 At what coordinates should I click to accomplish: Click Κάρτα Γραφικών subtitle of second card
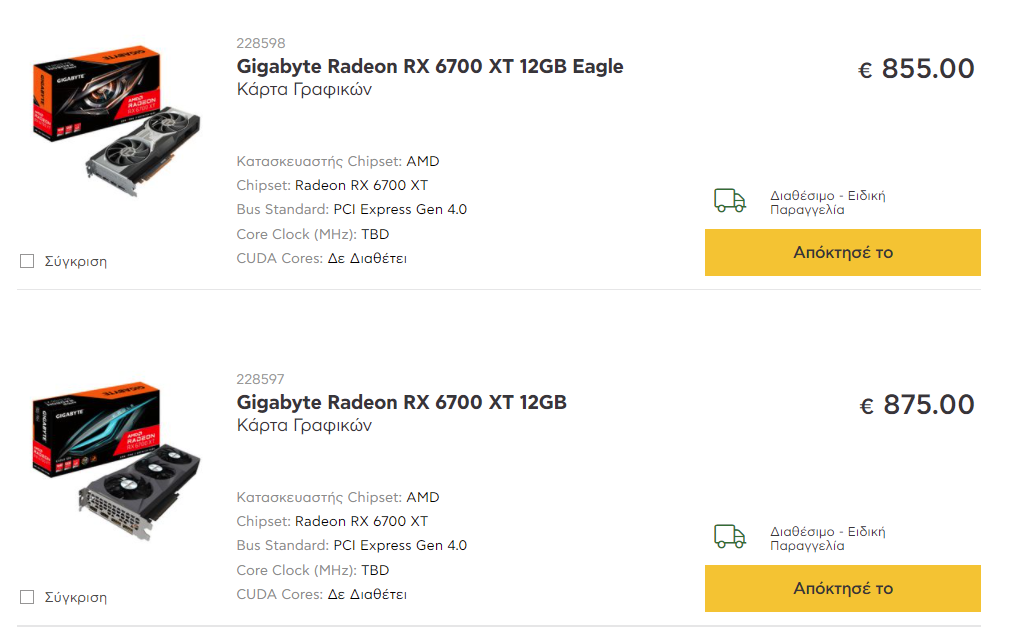tap(304, 426)
